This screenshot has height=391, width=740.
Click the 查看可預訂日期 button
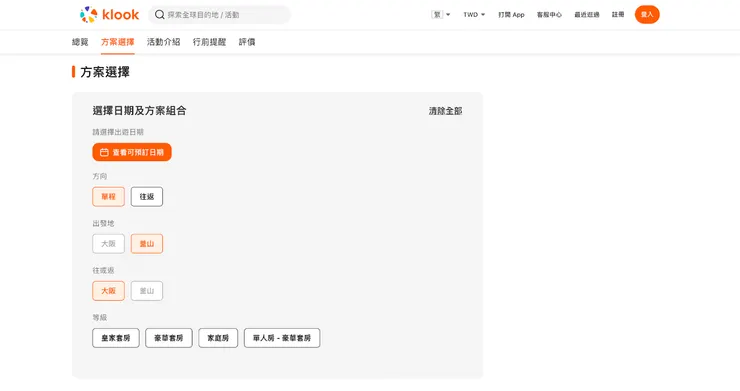tap(132, 152)
